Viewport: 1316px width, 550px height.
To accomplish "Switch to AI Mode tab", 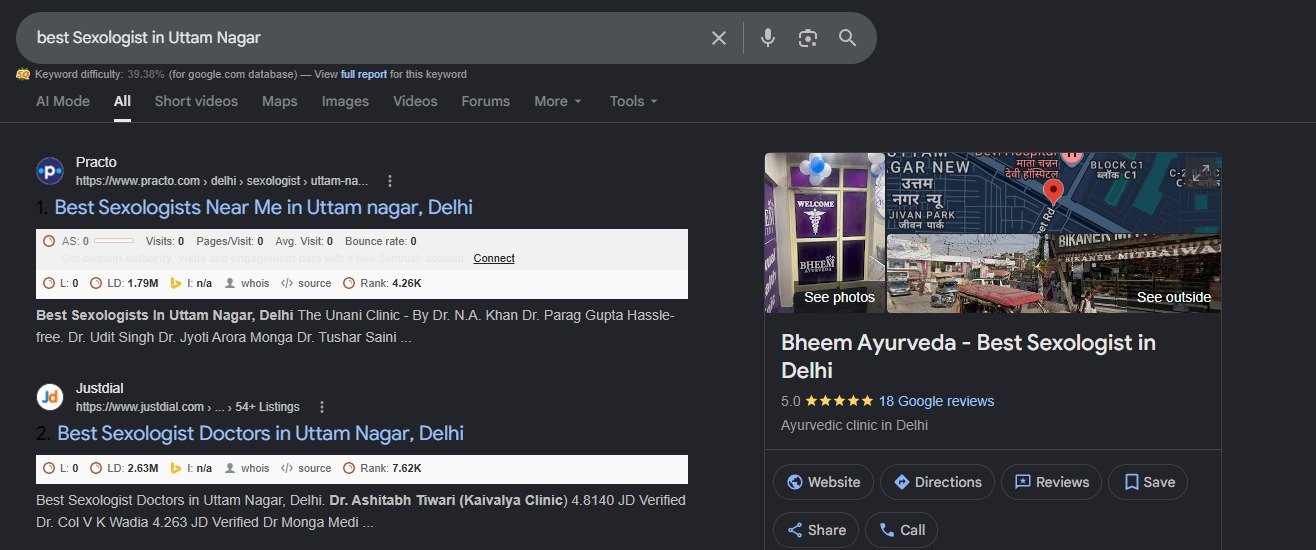I will click(x=63, y=101).
